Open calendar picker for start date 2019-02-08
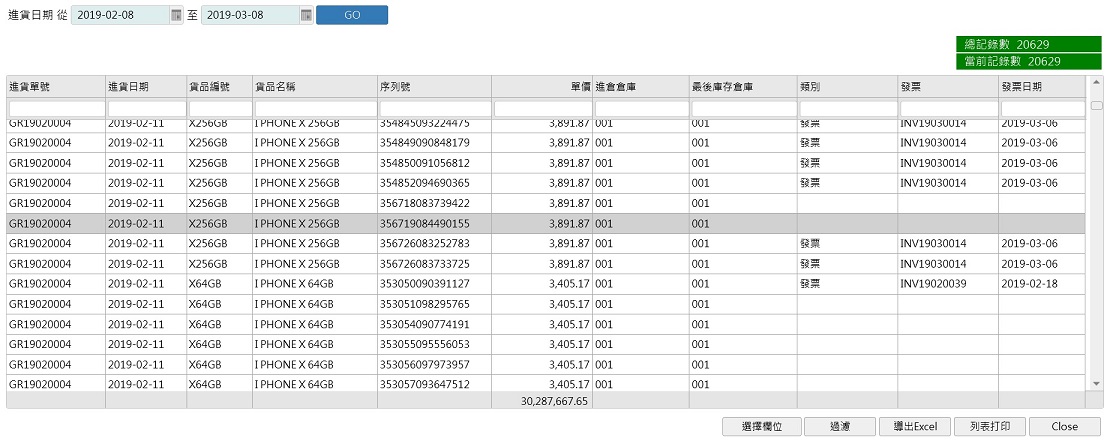 [176, 15]
